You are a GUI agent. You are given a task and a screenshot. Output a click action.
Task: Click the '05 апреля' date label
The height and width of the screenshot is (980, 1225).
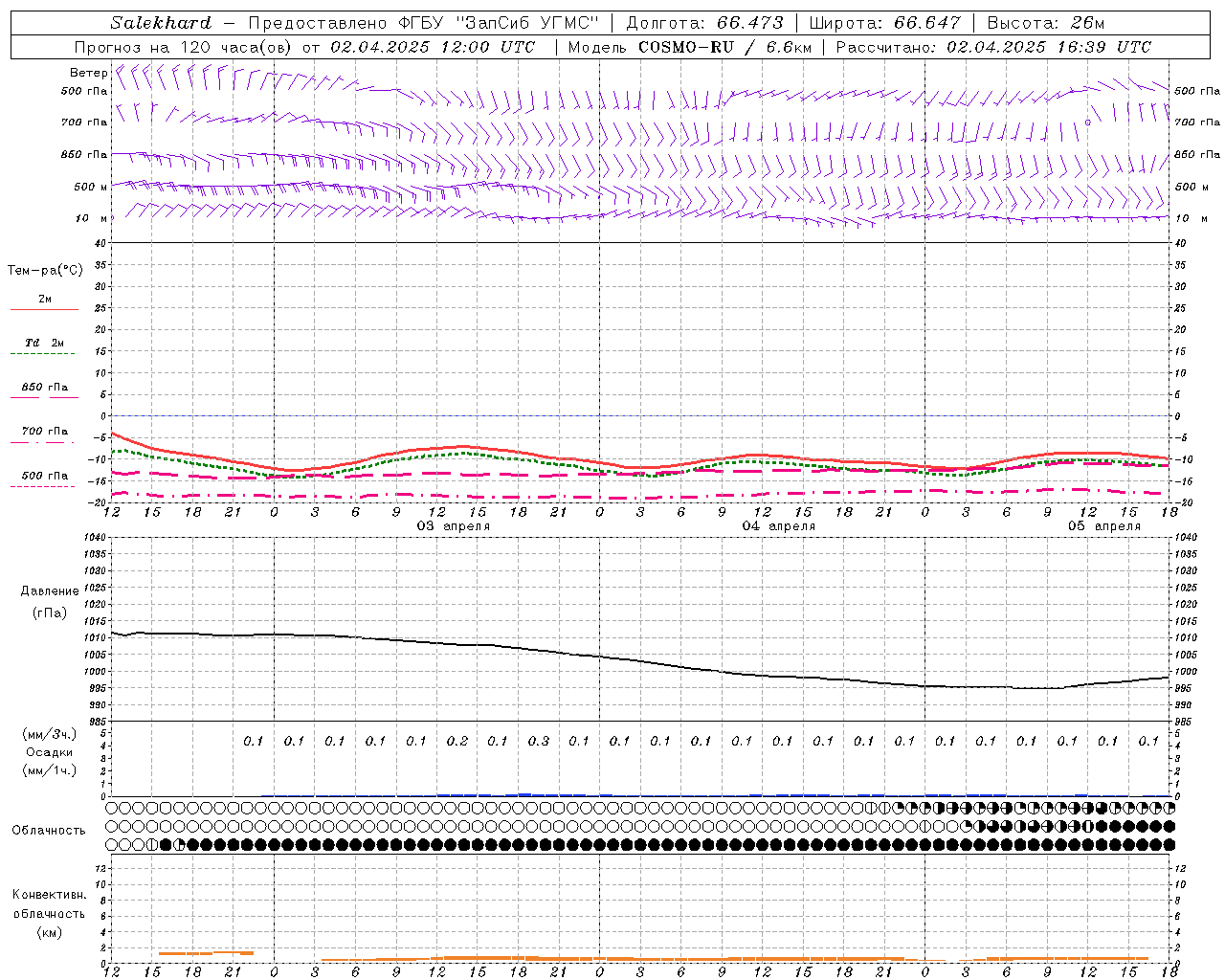click(x=1104, y=526)
